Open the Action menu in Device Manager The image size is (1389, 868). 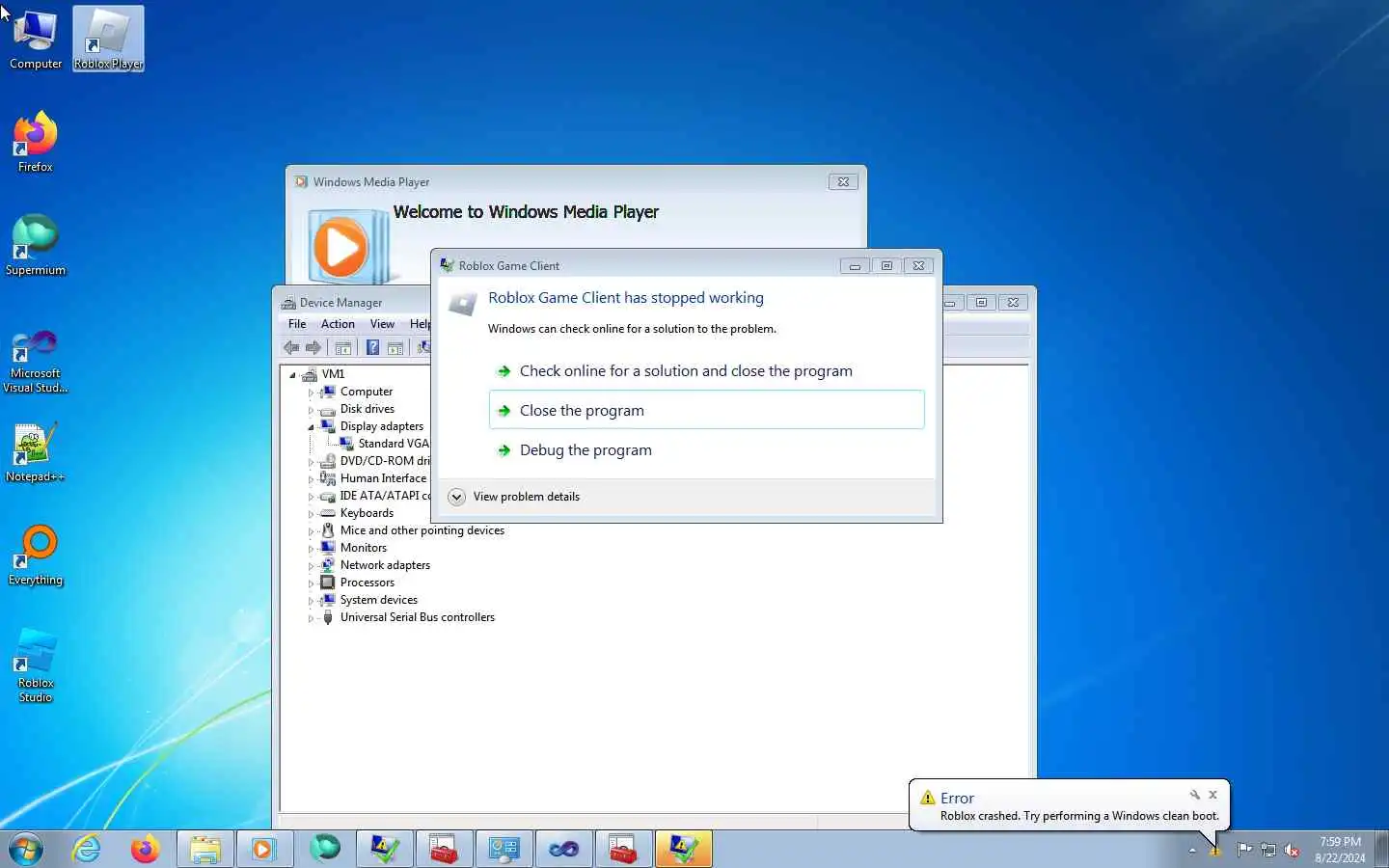coord(338,324)
